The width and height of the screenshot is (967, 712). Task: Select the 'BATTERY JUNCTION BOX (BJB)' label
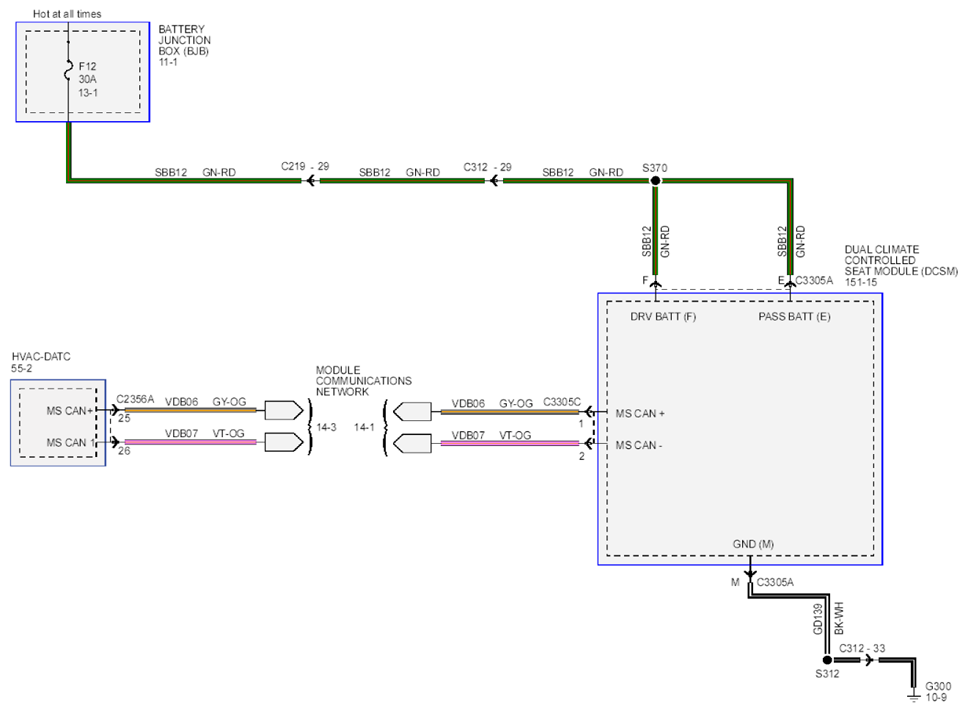coord(184,40)
